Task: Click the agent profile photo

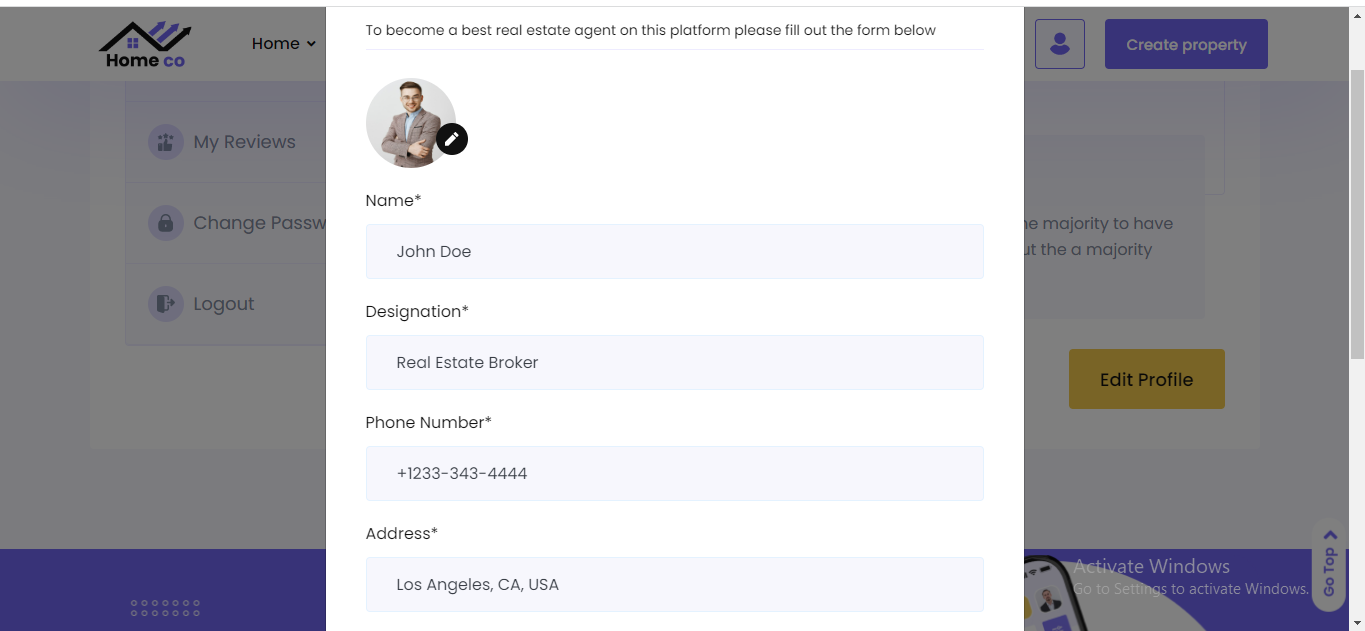Action: (408, 122)
